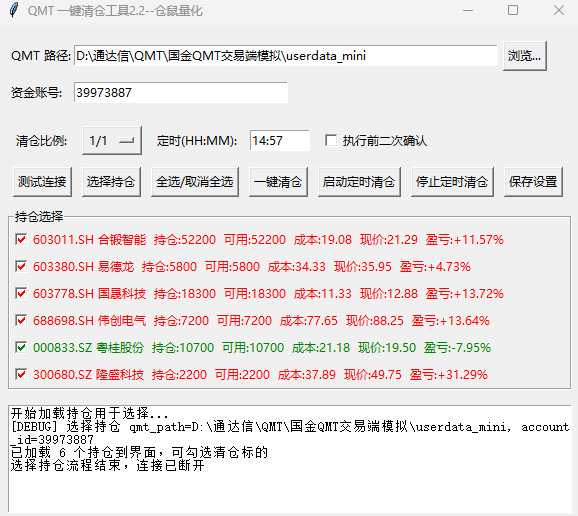
Task: Click the 持仓选择 group label
Action: tap(39, 217)
